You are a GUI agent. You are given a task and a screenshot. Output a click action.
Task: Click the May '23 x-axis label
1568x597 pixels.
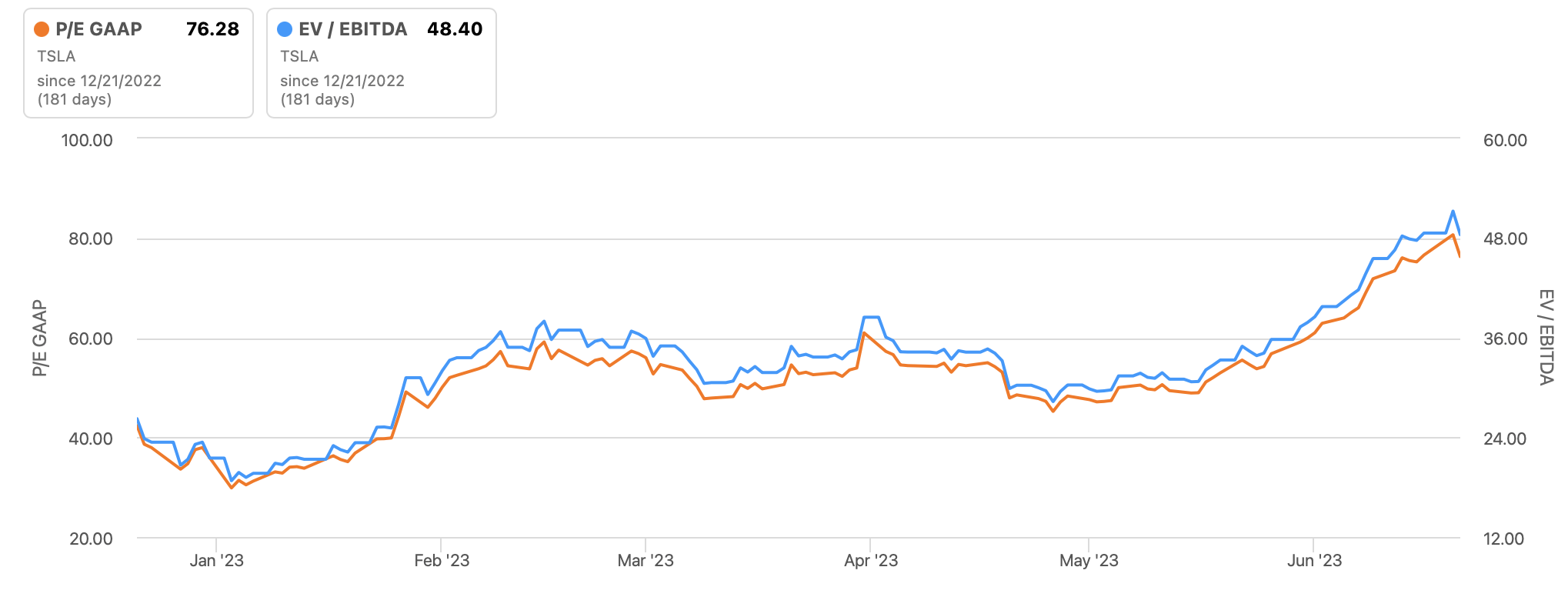pos(1089,561)
